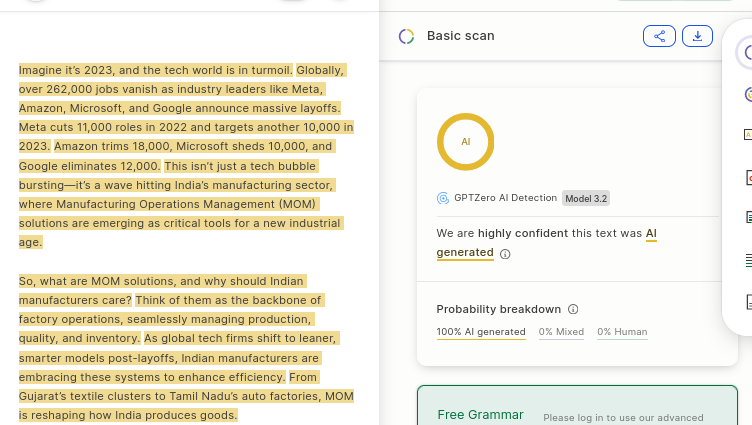Select the 100% AI generated tab
Image resolution: width=752 pixels, height=425 pixels.
coord(481,332)
